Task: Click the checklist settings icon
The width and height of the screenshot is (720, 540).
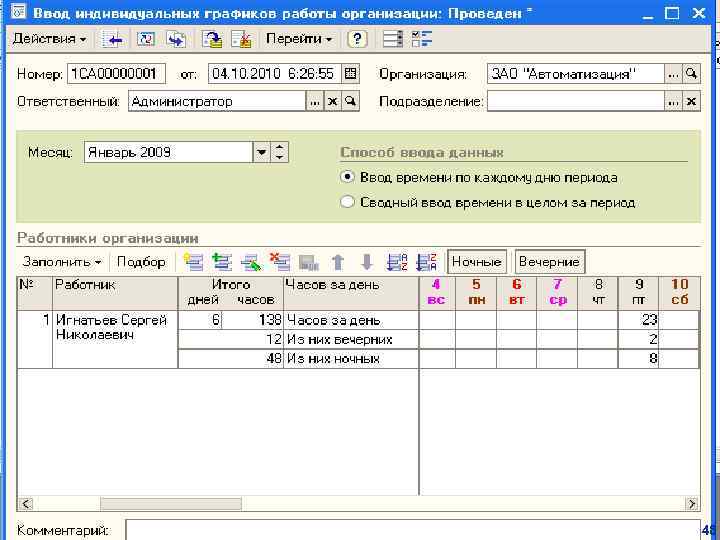Action: pos(422,39)
